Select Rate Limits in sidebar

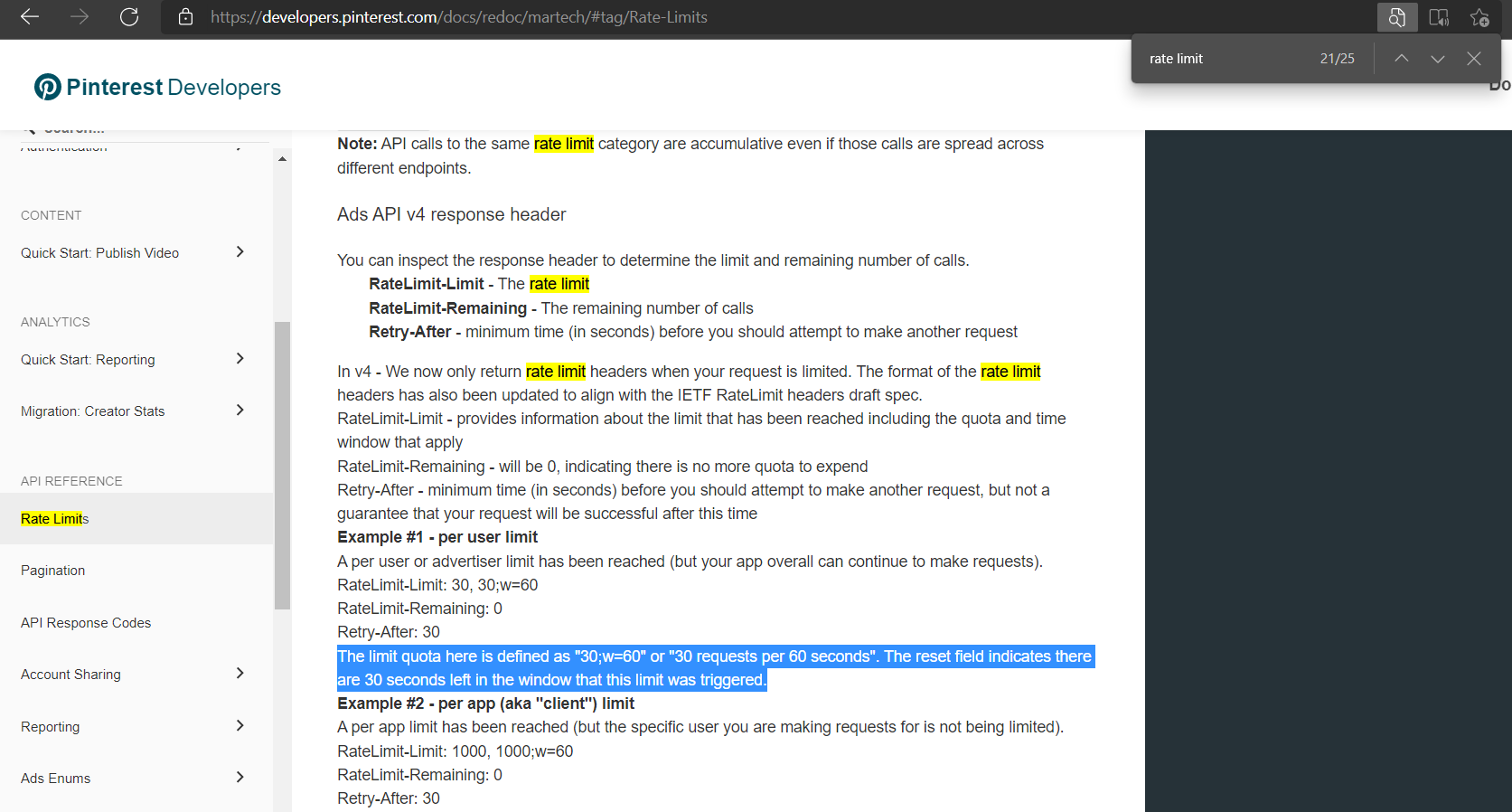tap(55, 519)
